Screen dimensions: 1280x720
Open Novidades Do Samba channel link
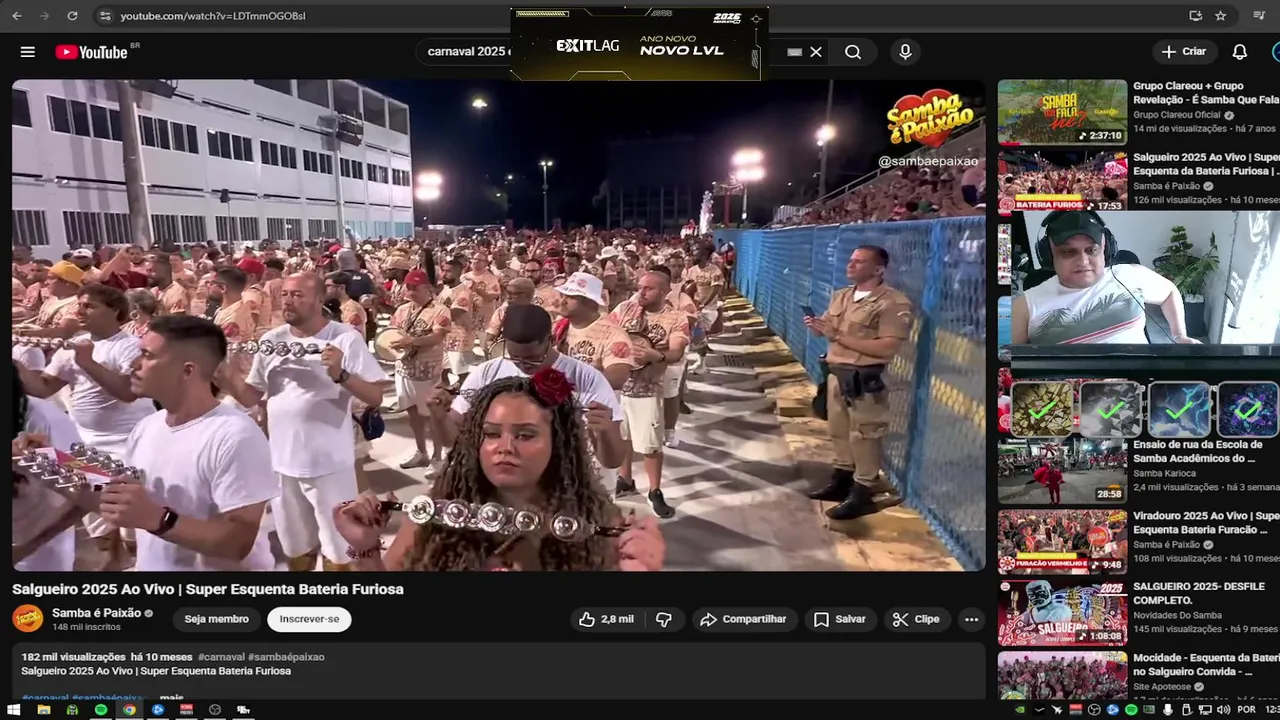pyautogui.click(x=1177, y=615)
